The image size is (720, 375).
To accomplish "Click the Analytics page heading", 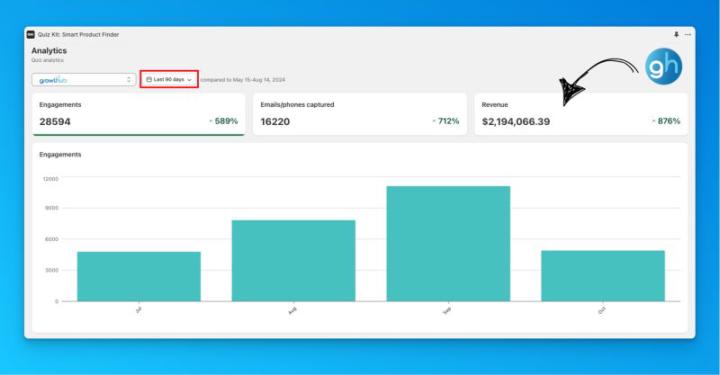I will [x=49, y=50].
